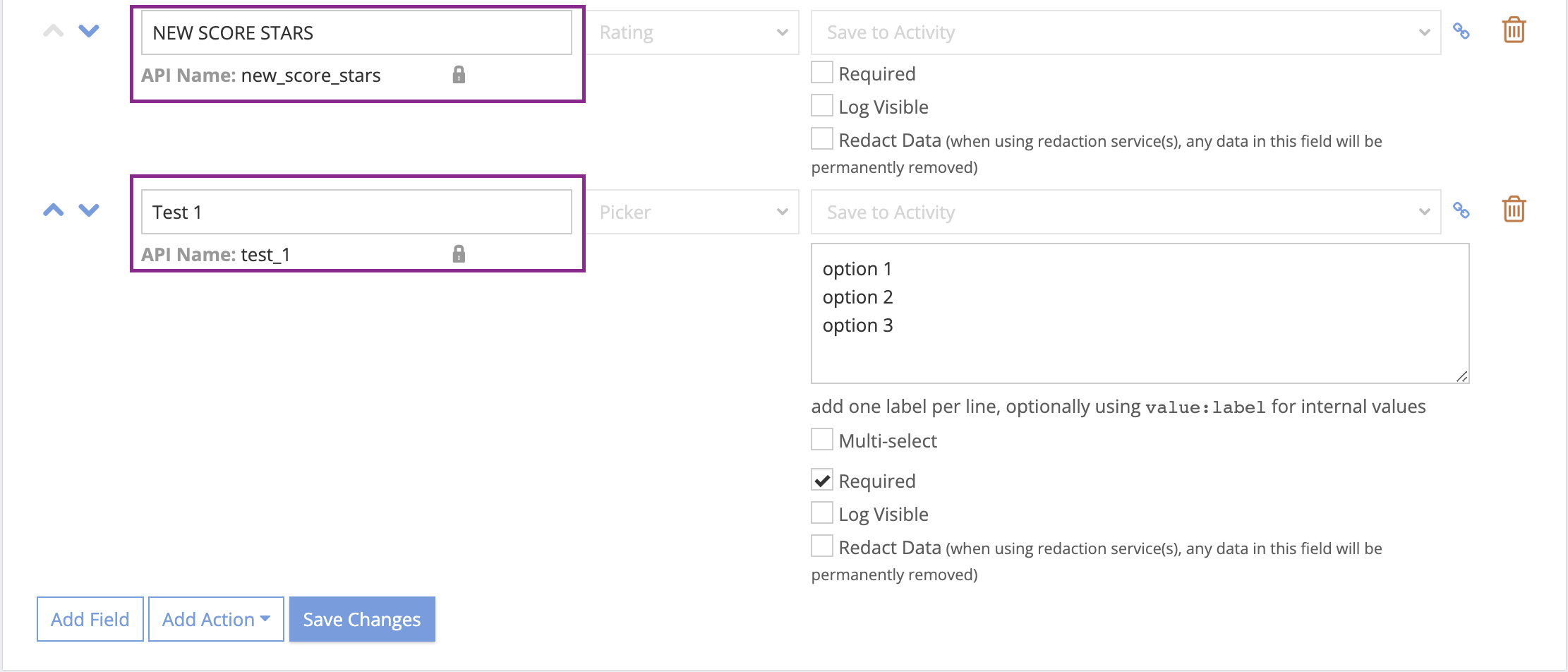Delete the Test 1 field
This screenshot has height=672, width=1568.
pyautogui.click(x=1514, y=210)
